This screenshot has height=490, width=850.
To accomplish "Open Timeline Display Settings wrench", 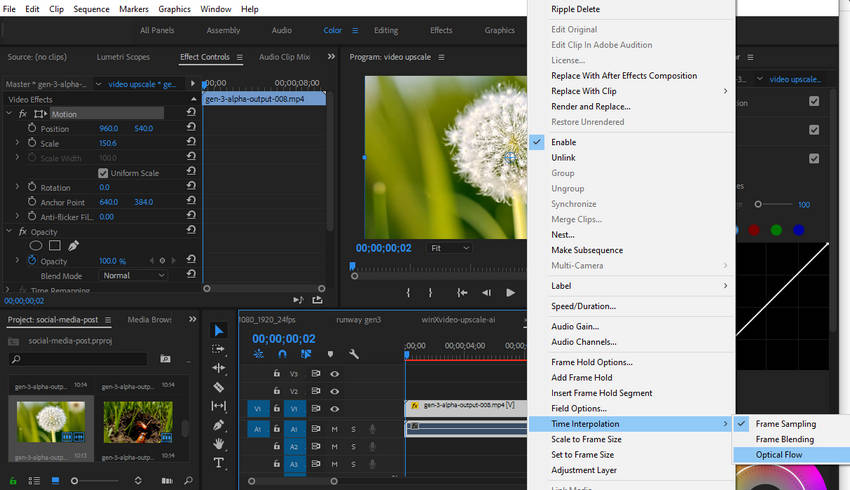I will coord(353,354).
